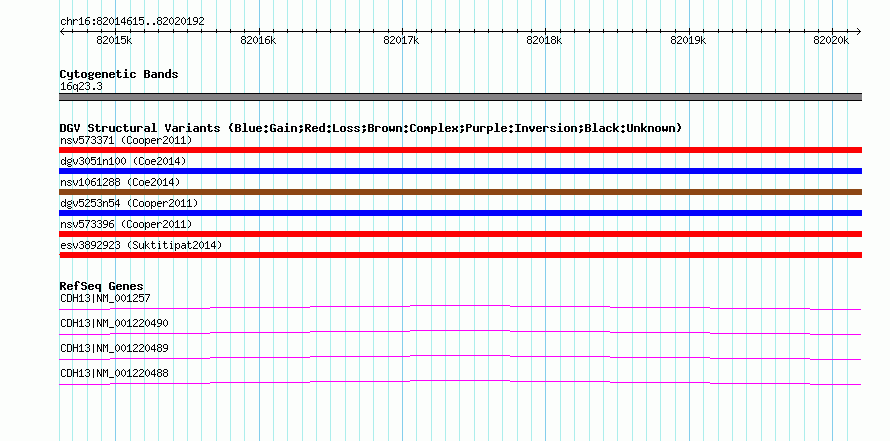Click the 16q23.3 band label
Viewport: 890px width, 441px height.
pyautogui.click(x=81, y=86)
